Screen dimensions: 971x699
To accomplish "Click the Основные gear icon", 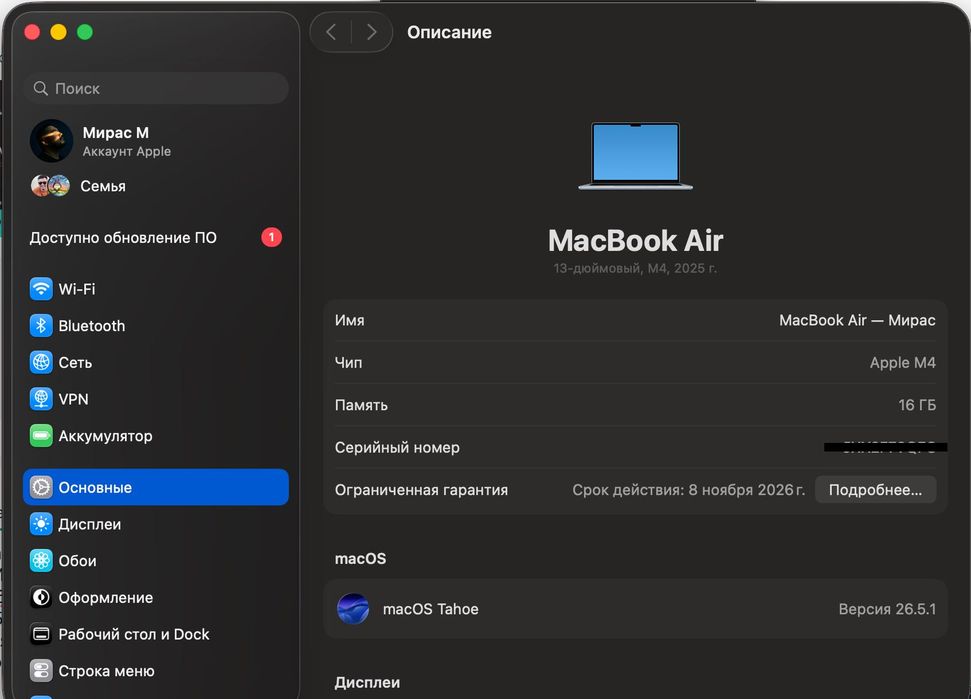I will [41, 487].
